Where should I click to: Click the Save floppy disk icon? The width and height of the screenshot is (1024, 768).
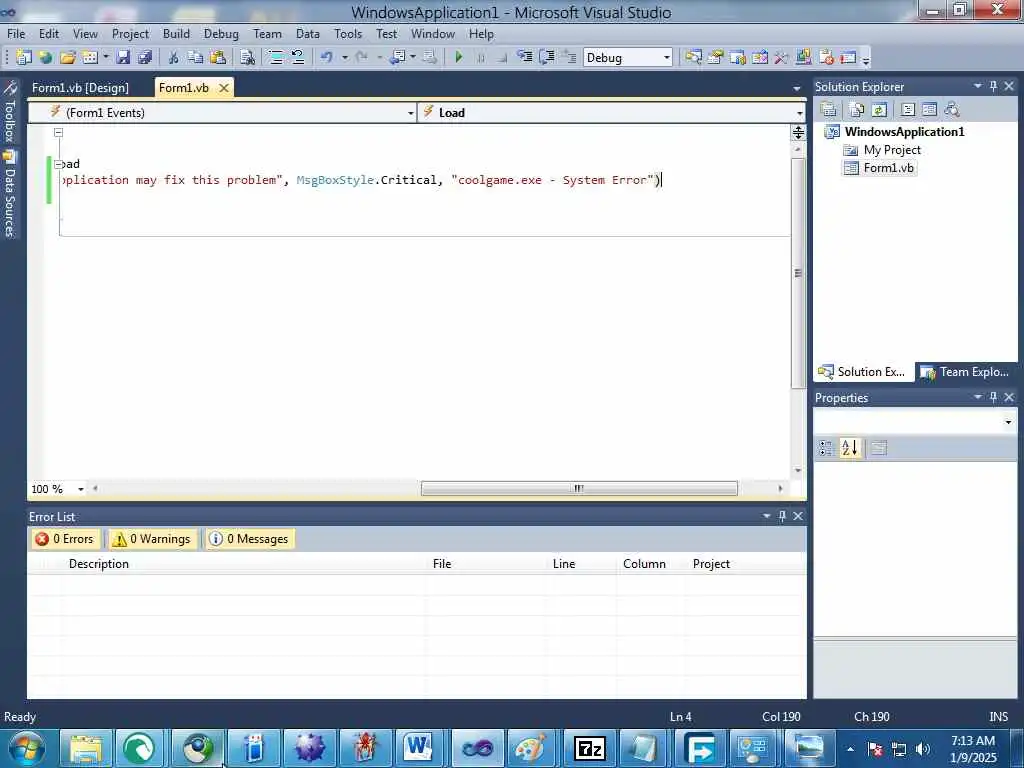[x=123, y=57]
